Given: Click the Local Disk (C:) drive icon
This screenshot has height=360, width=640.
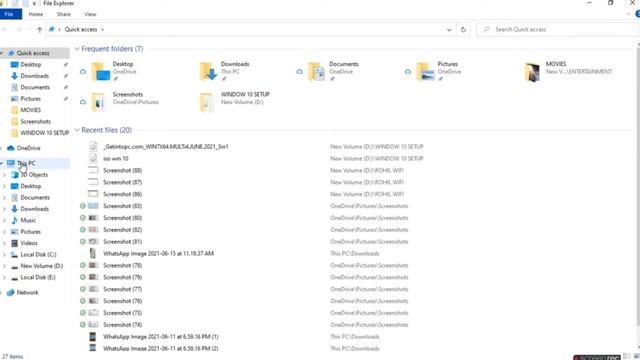Looking at the screenshot, I should 15,255.
